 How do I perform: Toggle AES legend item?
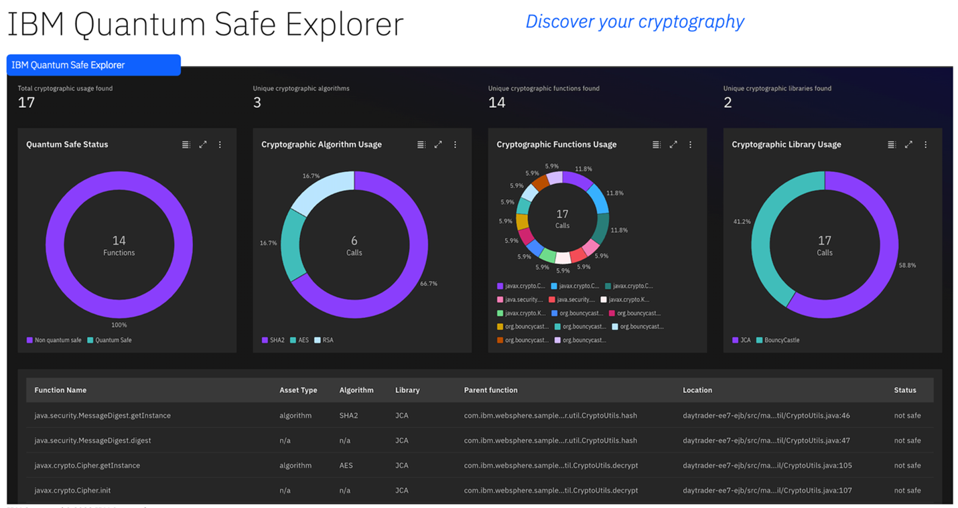[x=299, y=340]
